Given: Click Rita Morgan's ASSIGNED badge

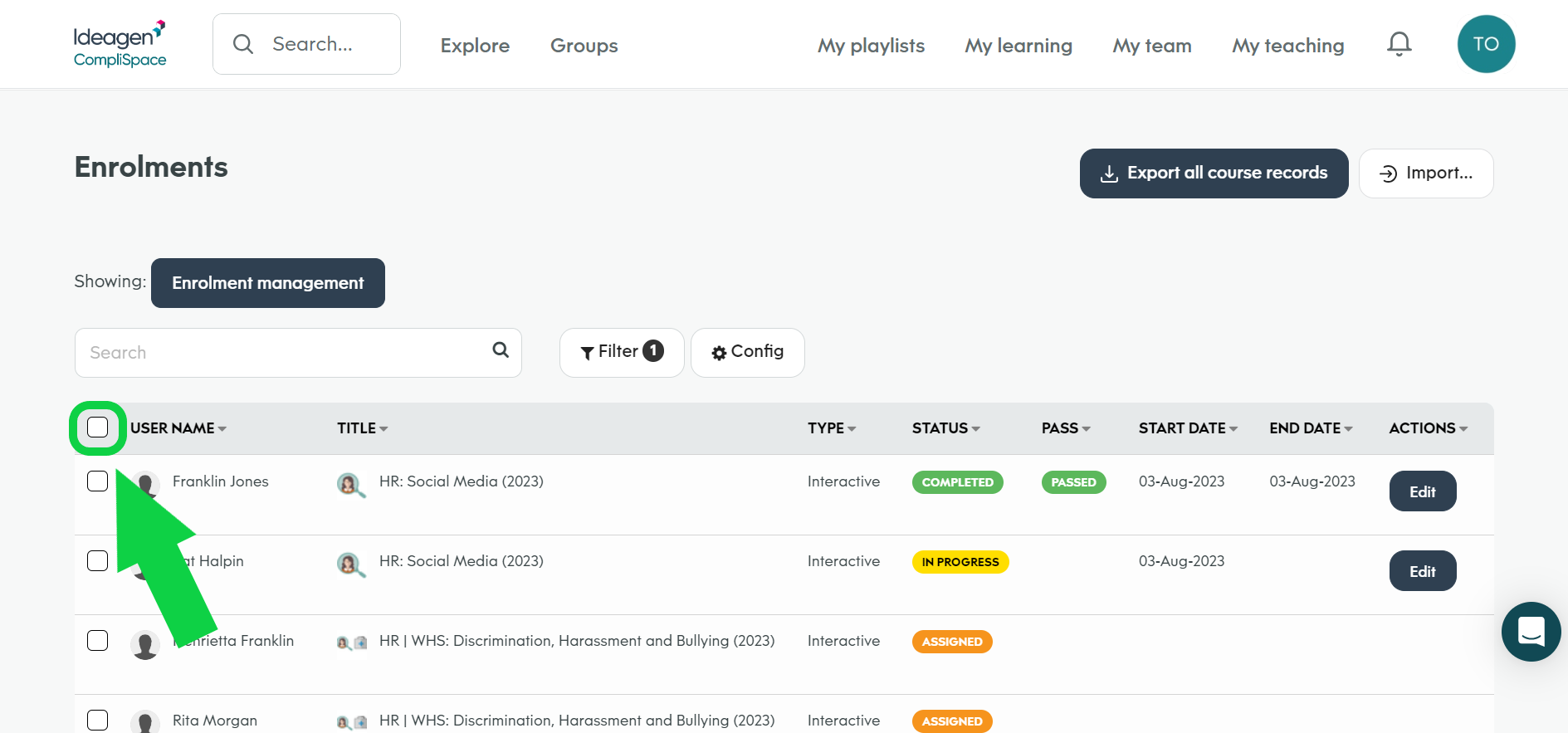Looking at the screenshot, I should point(952,721).
